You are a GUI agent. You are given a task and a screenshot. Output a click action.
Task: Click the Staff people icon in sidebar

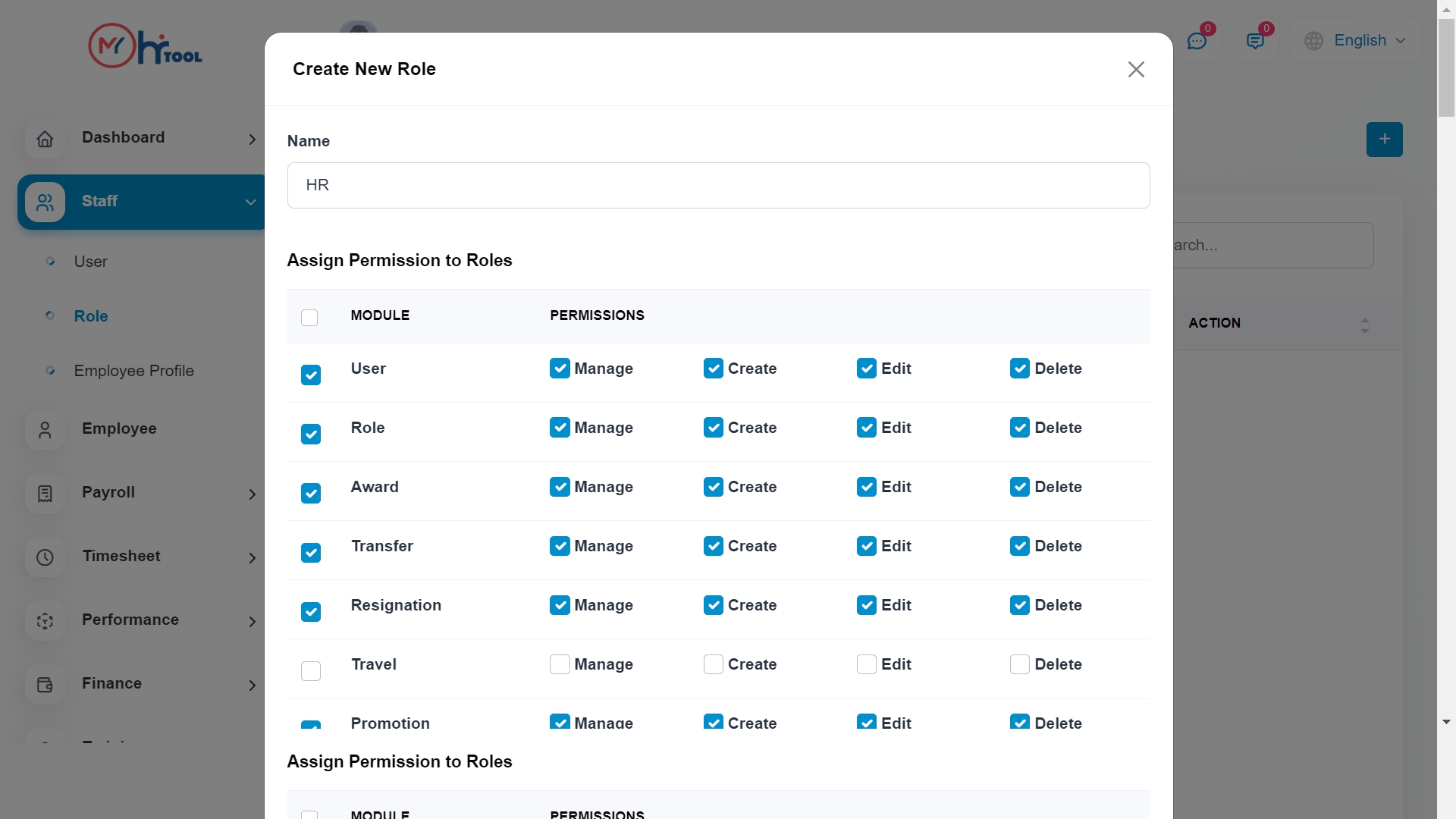pyautogui.click(x=45, y=202)
